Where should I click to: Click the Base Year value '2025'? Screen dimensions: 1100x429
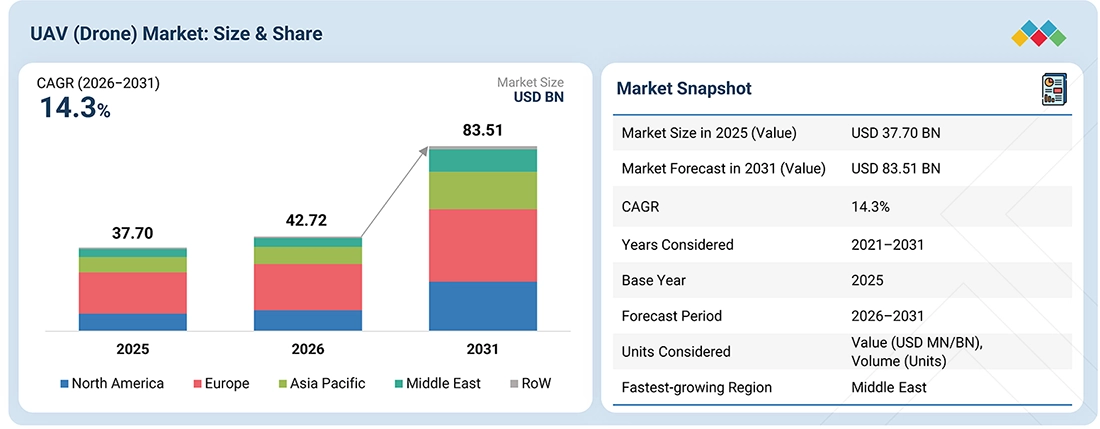pyautogui.click(x=867, y=280)
